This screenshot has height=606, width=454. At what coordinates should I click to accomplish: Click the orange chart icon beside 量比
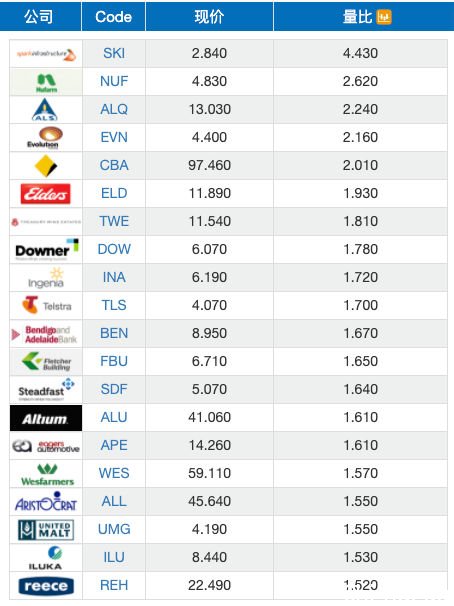click(x=384, y=17)
